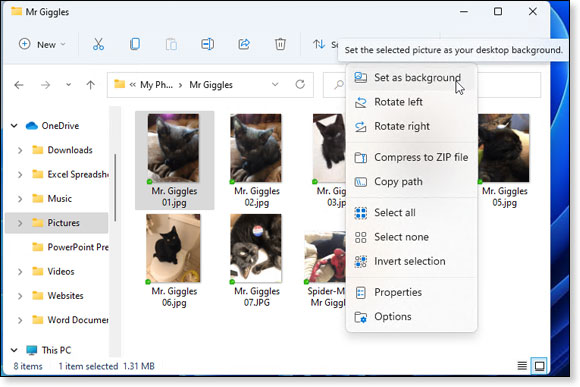
Task: Open the New item button
Action: coord(42,44)
